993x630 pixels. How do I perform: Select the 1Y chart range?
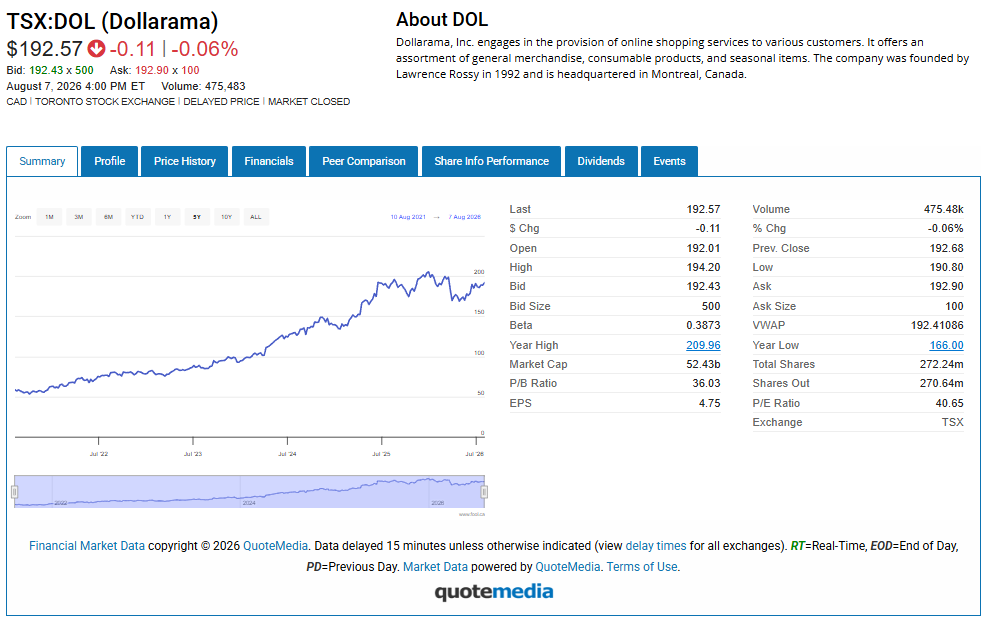tap(167, 217)
